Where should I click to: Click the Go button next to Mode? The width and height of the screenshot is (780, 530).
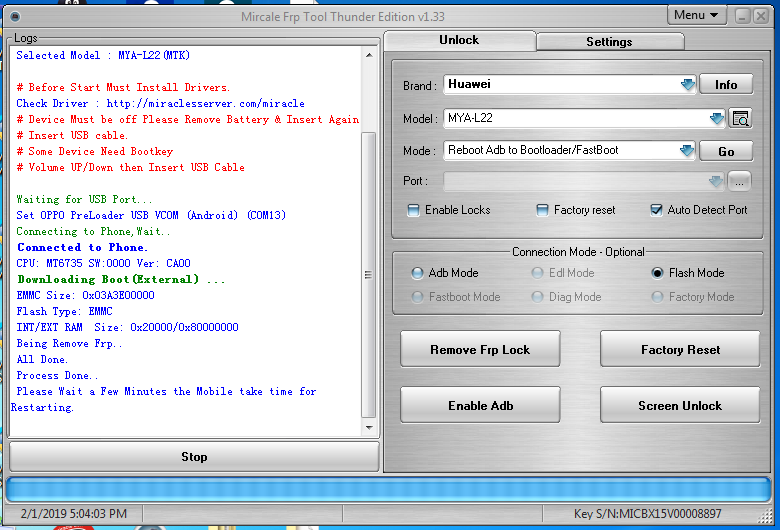point(726,151)
